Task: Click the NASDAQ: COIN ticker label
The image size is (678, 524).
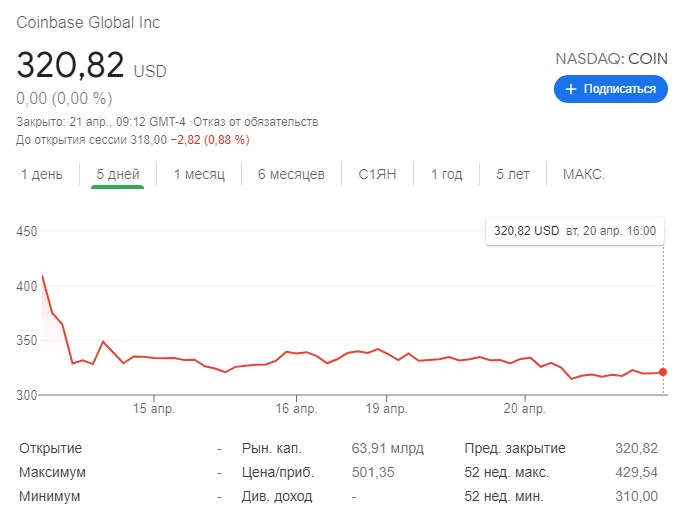Action: (611, 58)
